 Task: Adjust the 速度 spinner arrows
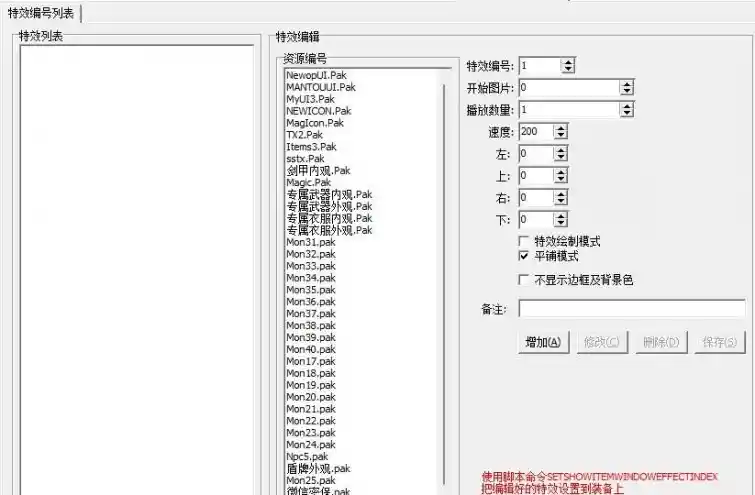pos(560,131)
